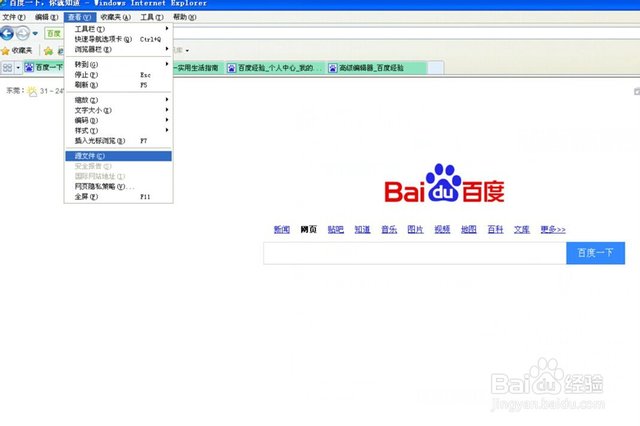Close the open 查看(V) menu
This screenshot has width=640, height=426.
[80, 17]
